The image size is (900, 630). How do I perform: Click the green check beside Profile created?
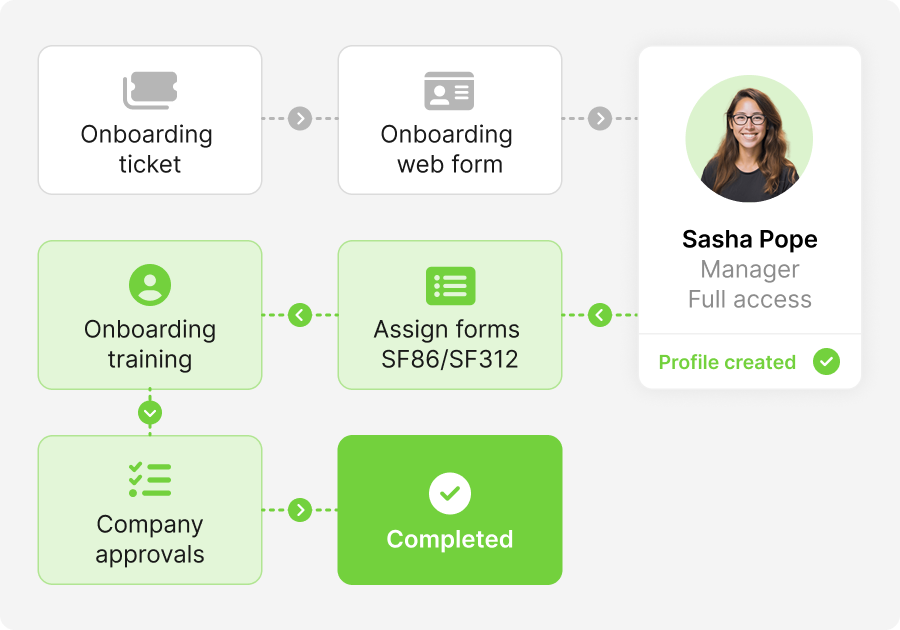[826, 362]
